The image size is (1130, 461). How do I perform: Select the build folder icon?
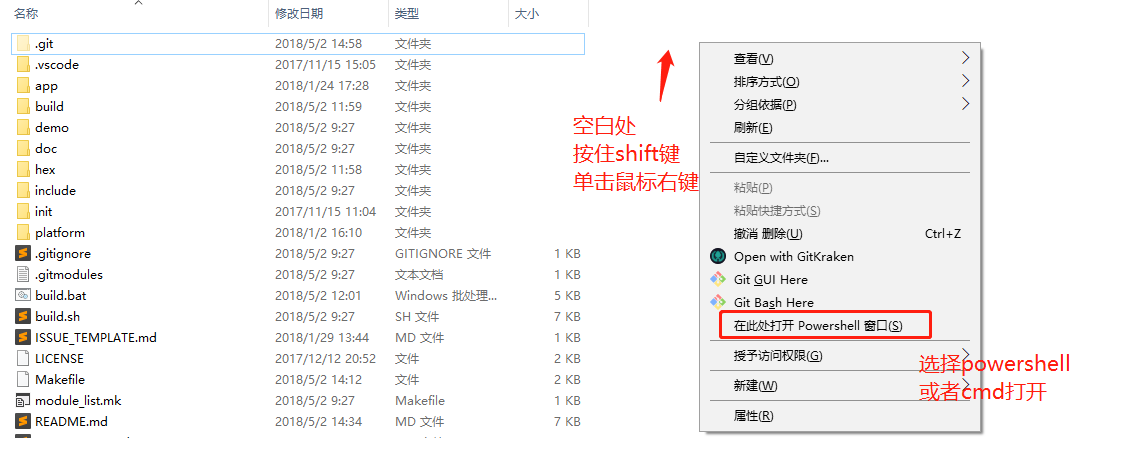(22, 107)
